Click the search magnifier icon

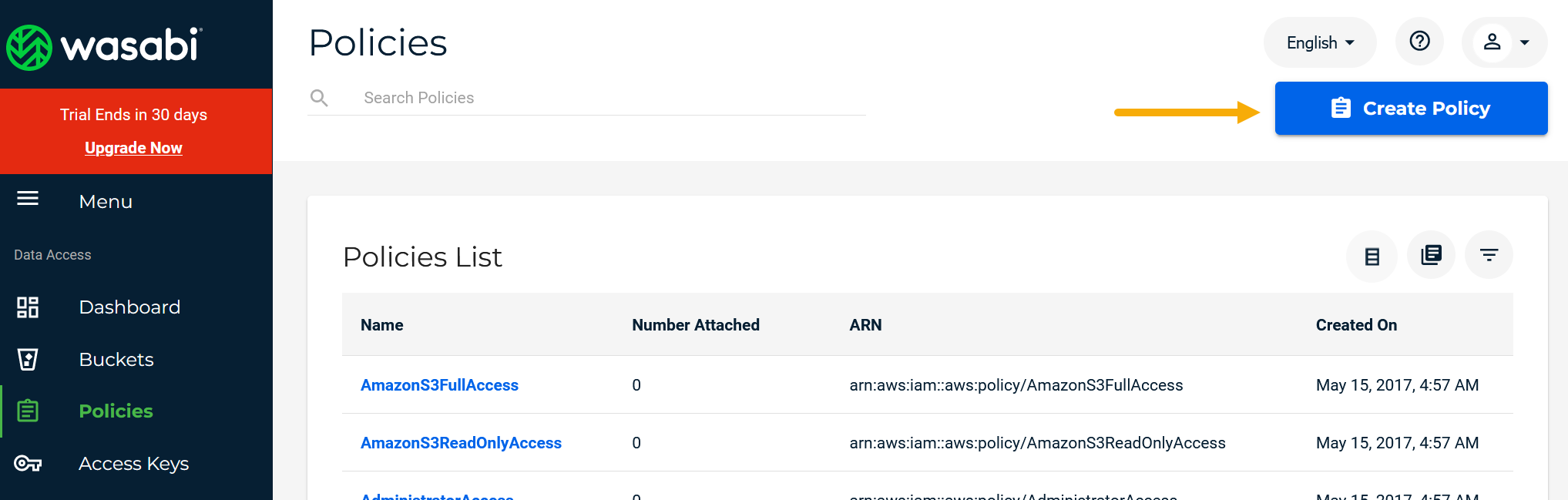tap(319, 98)
